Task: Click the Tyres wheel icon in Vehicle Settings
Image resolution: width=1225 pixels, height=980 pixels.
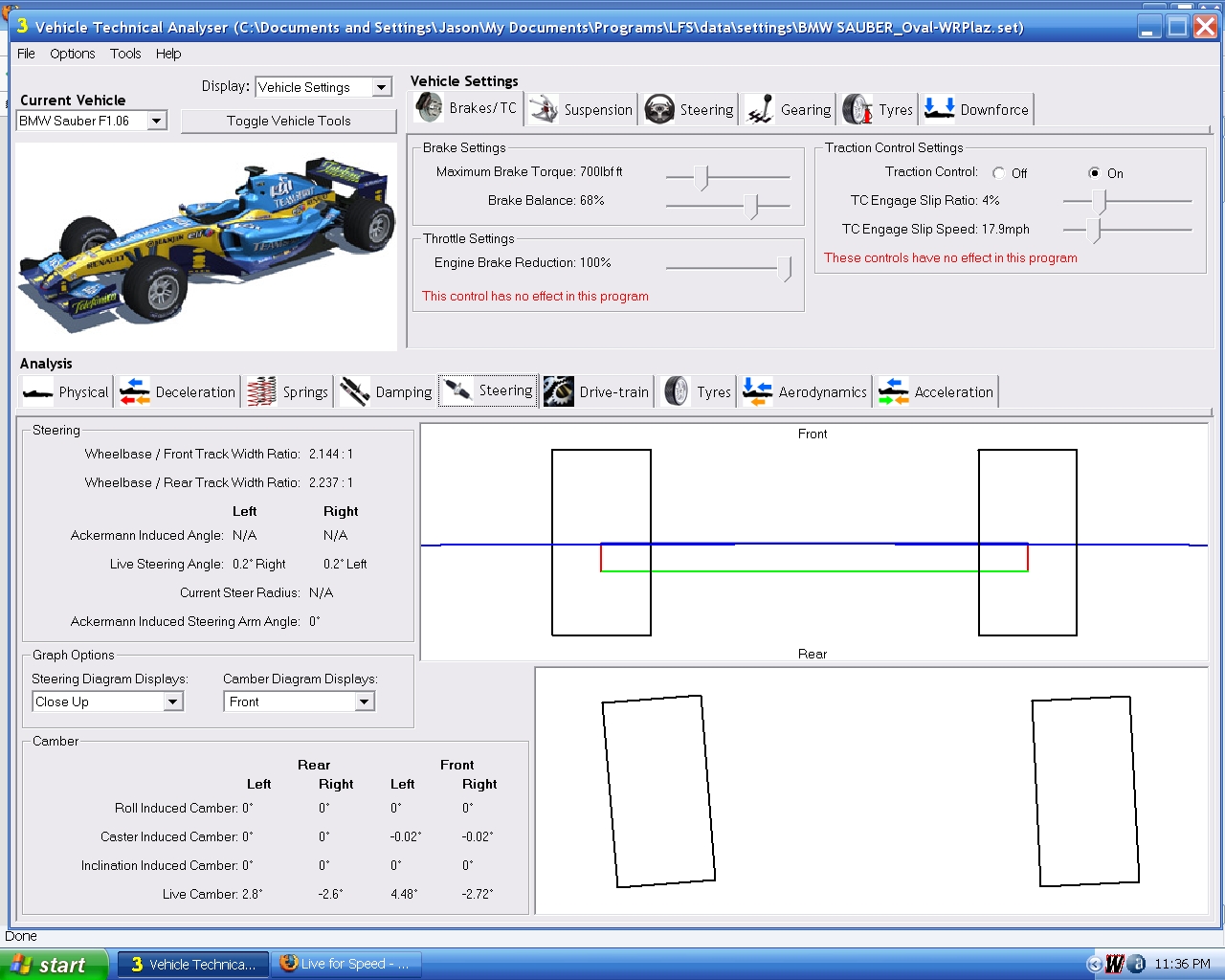Action: [x=857, y=109]
